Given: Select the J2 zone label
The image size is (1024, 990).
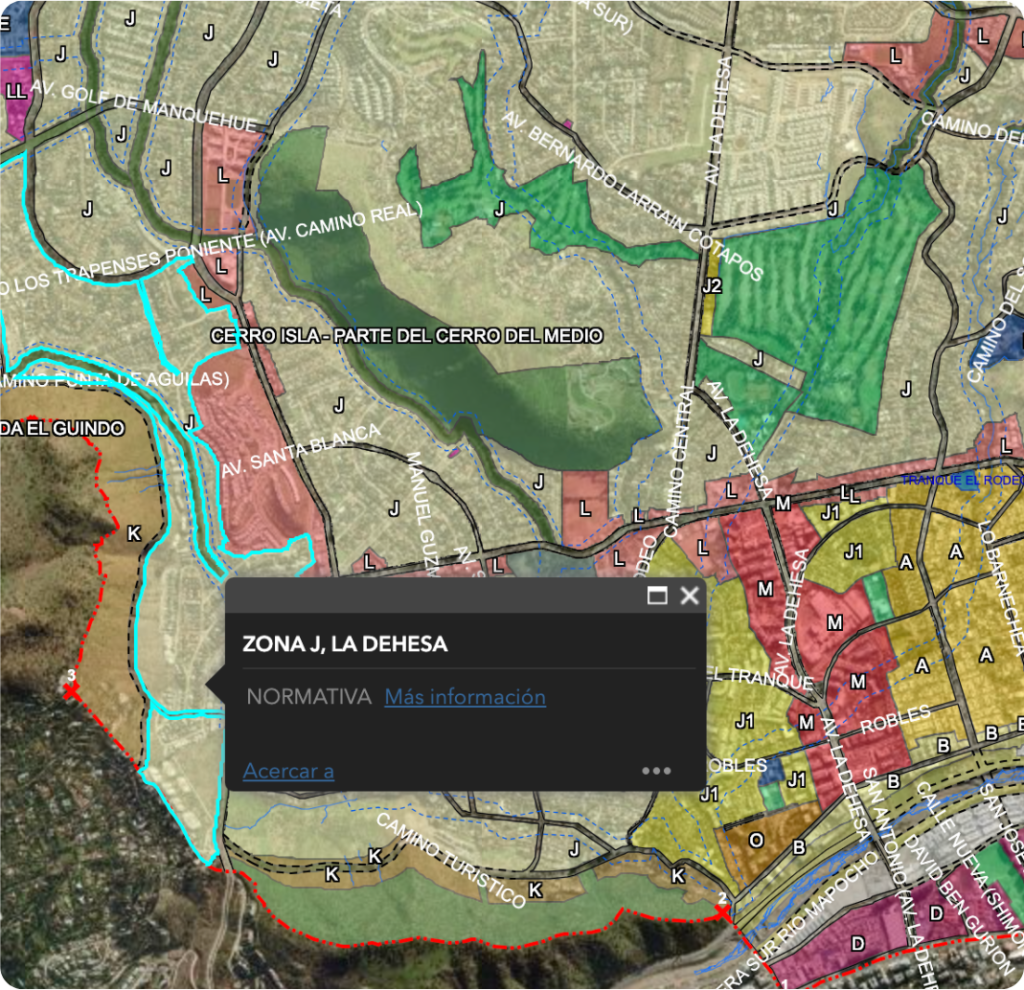Looking at the screenshot, I should point(712,285).
